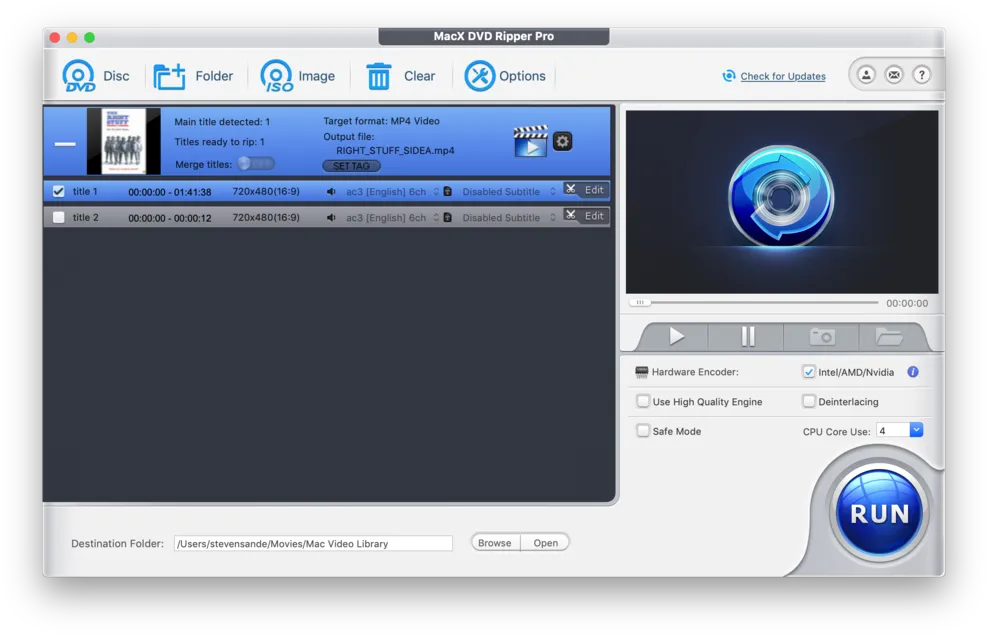Click the clapperboard output profile icon

pos(530,141)
